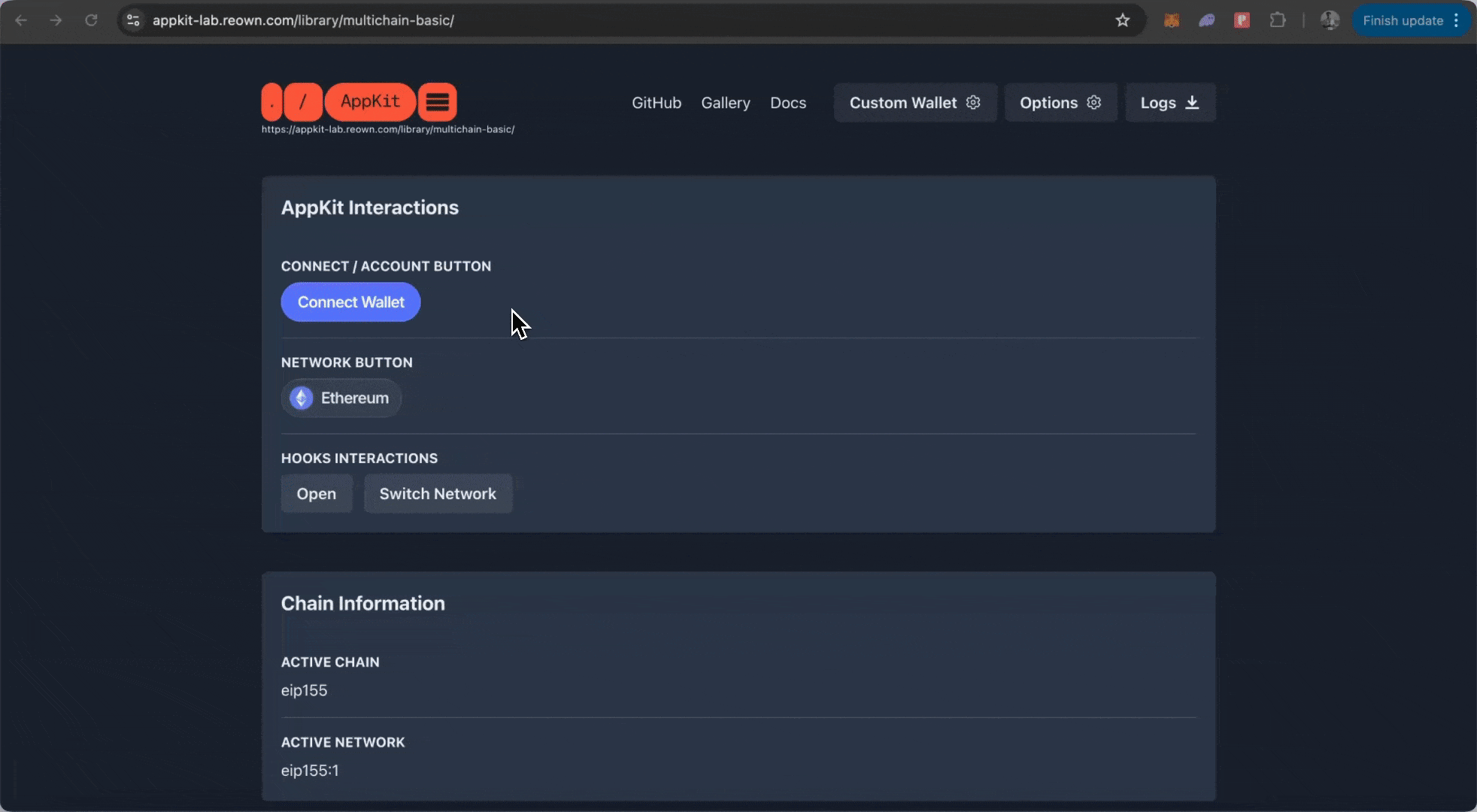Click the Ethereum diamond icon
The height and width of the screenshot is (812, 1477).
click(302, 398)
